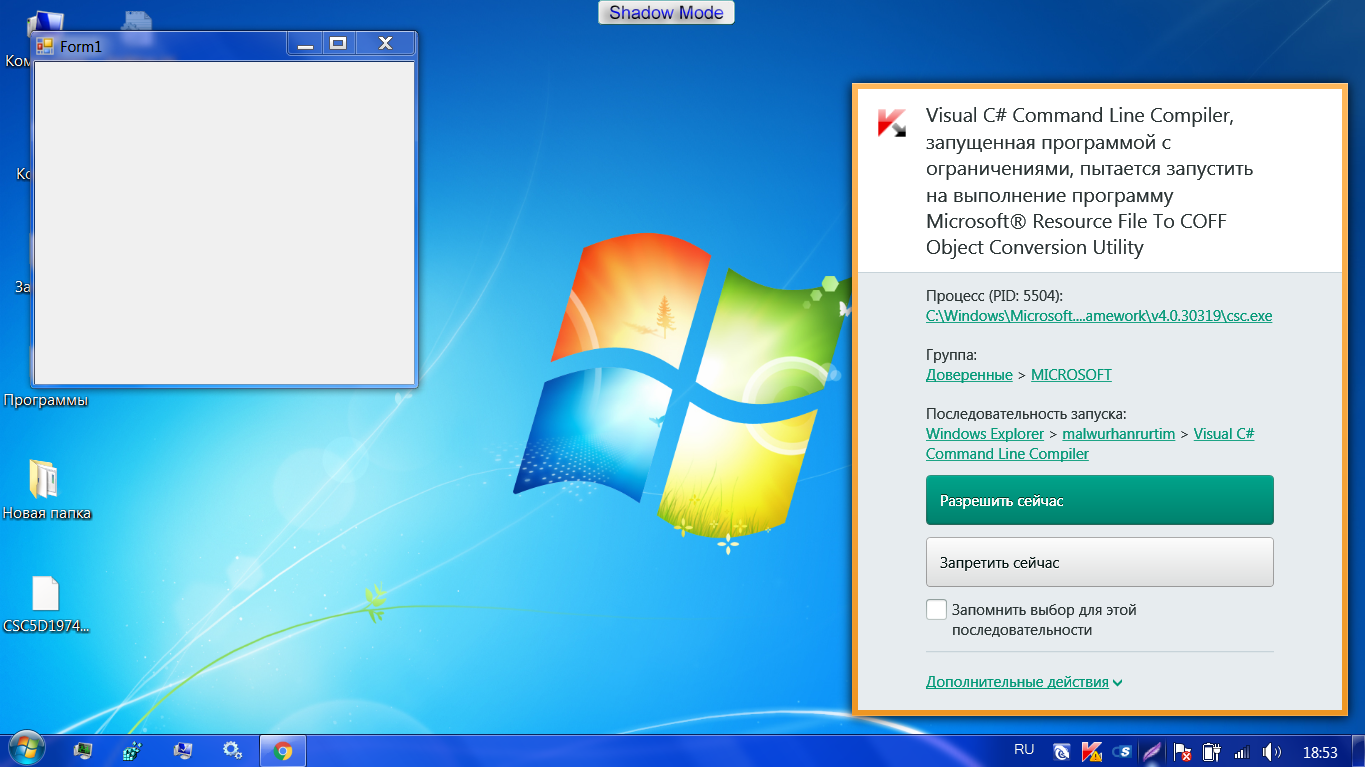Open Google Chrome from the taskbar
This screenshot has width=1365, height=767.
tap(283, 750)
